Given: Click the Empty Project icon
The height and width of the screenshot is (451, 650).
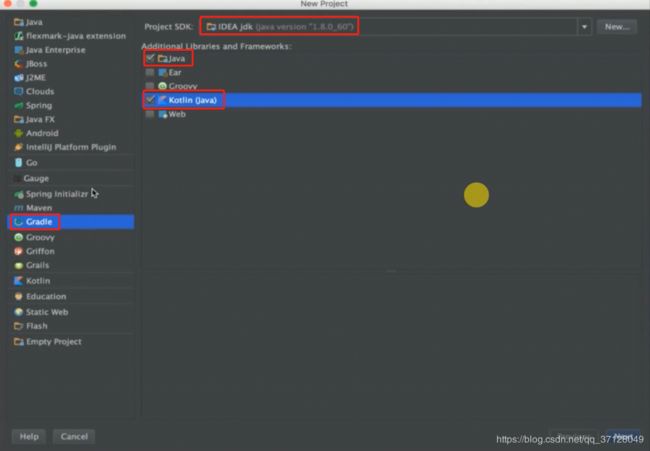Looking at the screenshot, I should (x=19, y=342).
